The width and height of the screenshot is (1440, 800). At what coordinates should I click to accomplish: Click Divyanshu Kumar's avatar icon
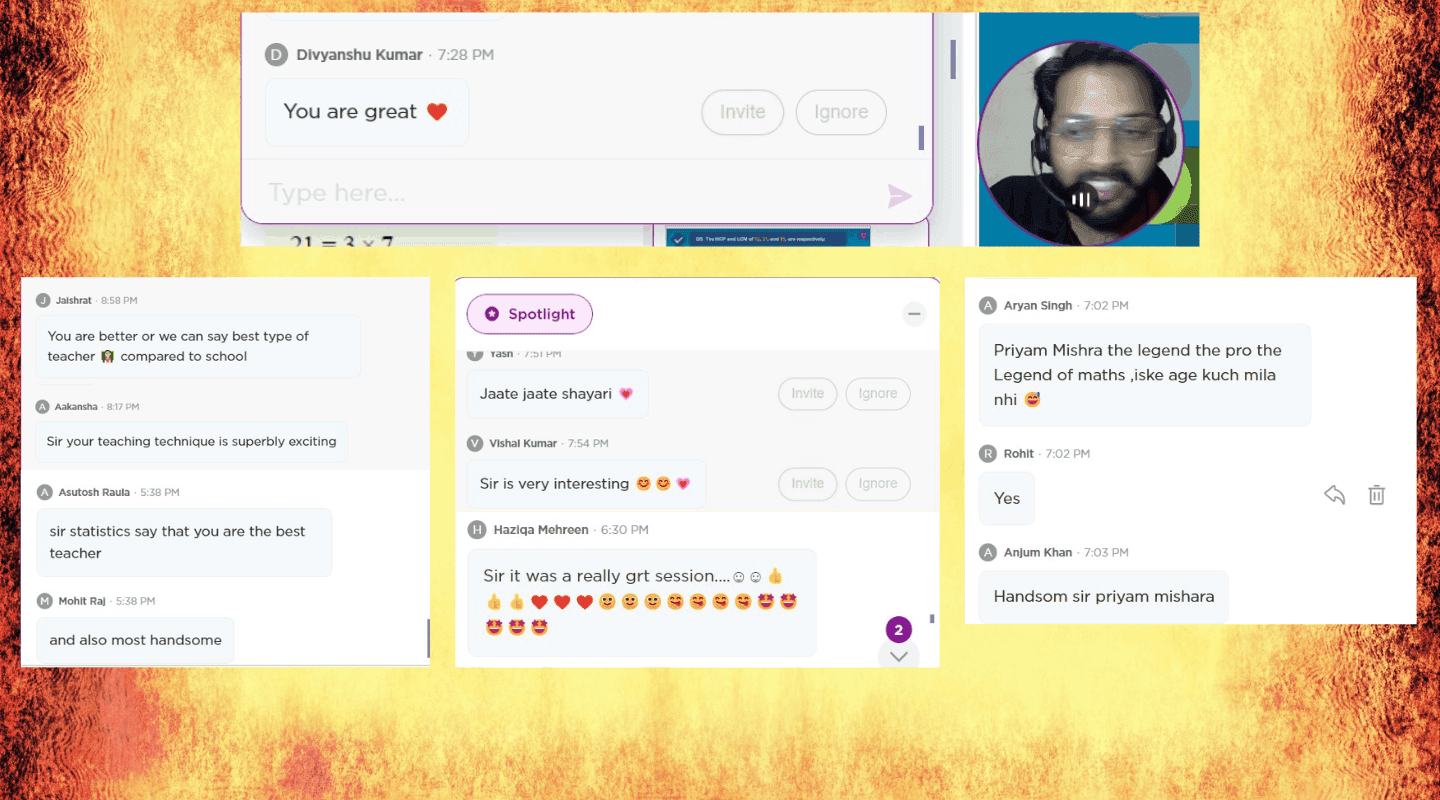[x=276, y=55]
